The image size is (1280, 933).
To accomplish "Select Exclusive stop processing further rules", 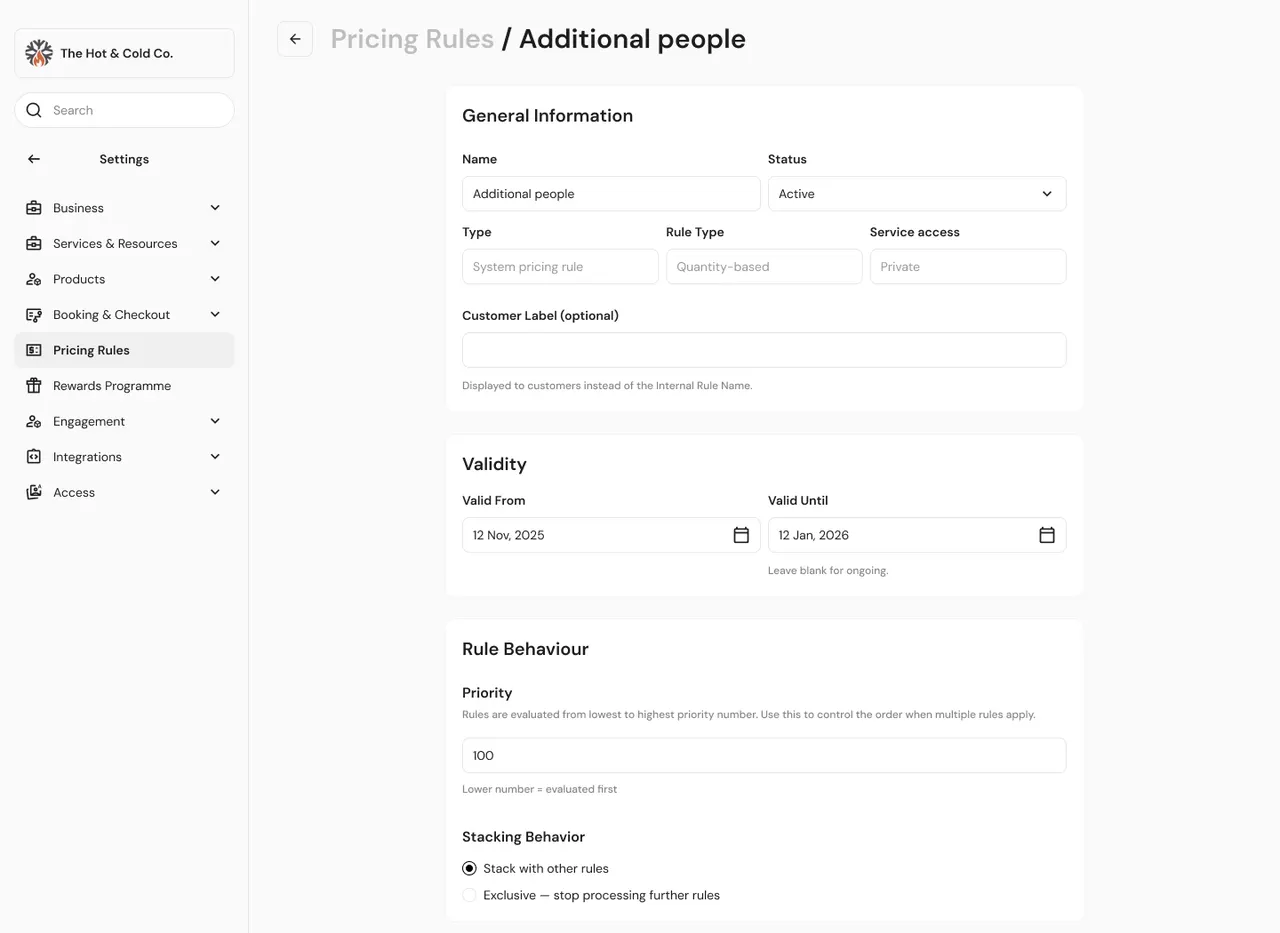I will (469, 895).
